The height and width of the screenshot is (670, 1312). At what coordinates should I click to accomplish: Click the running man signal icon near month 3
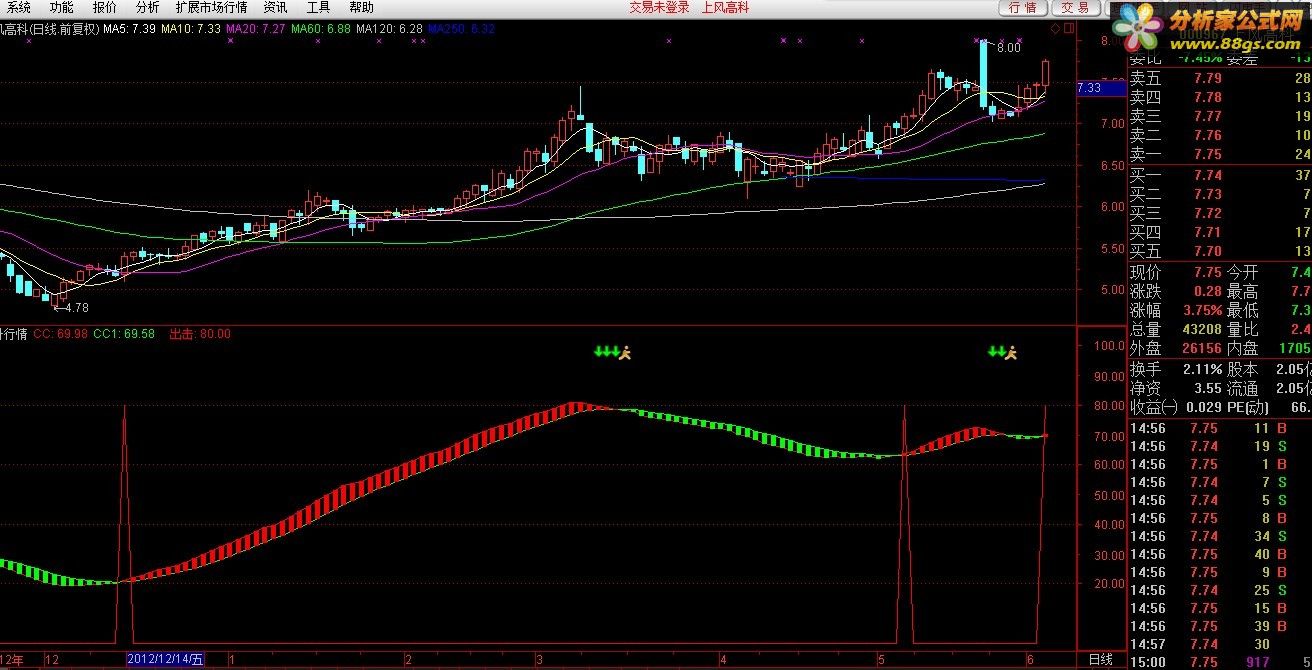(626, 352)
